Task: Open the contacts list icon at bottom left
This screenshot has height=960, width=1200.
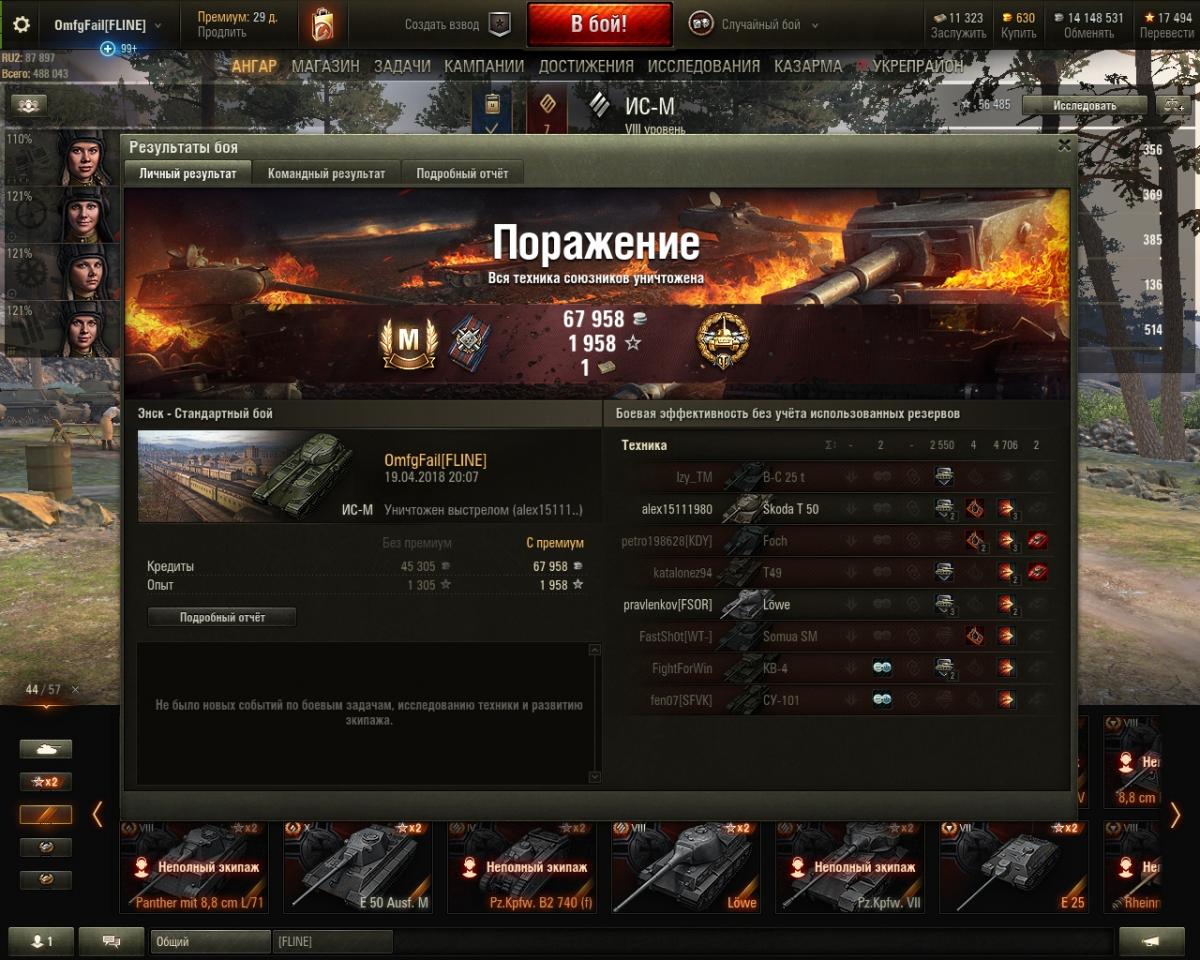Action: (x=41, y=941)
